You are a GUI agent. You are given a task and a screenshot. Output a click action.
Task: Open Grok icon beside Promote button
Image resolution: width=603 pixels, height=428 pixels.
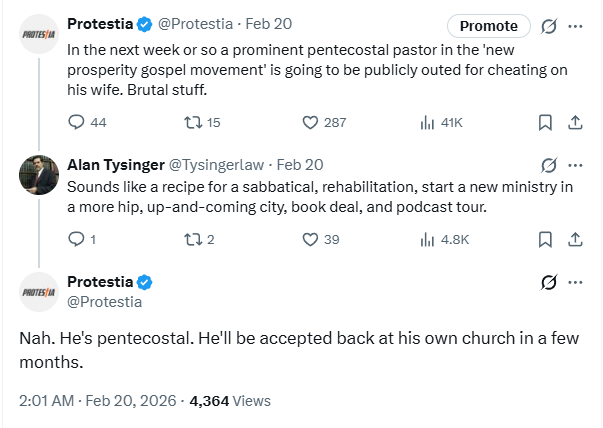(547, 26)
